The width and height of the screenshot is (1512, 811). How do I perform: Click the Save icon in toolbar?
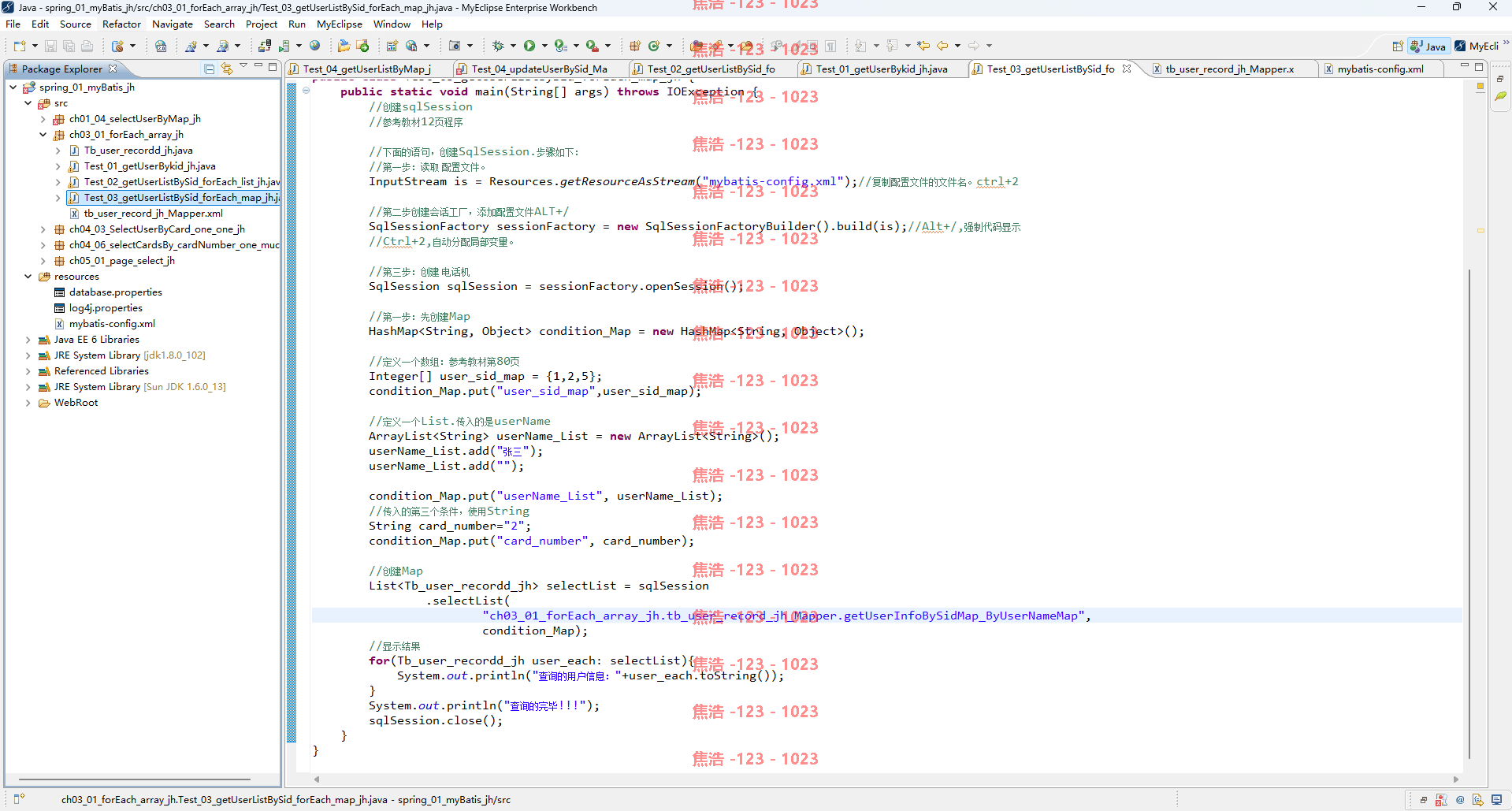[x=50, y=47]
